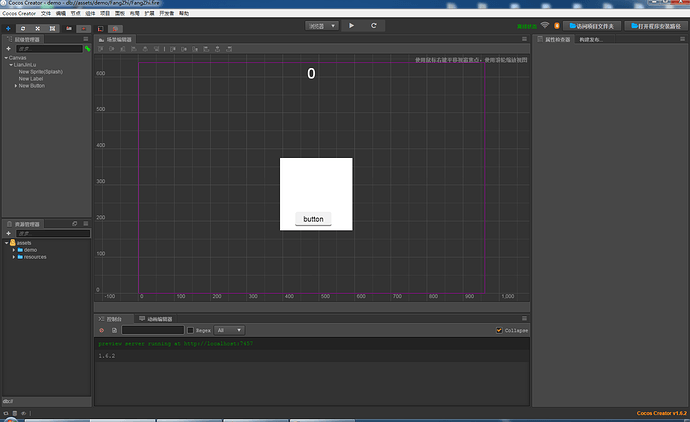
Task: Click add asset plus icon in assets panel
Action: (x=8, y=233)
